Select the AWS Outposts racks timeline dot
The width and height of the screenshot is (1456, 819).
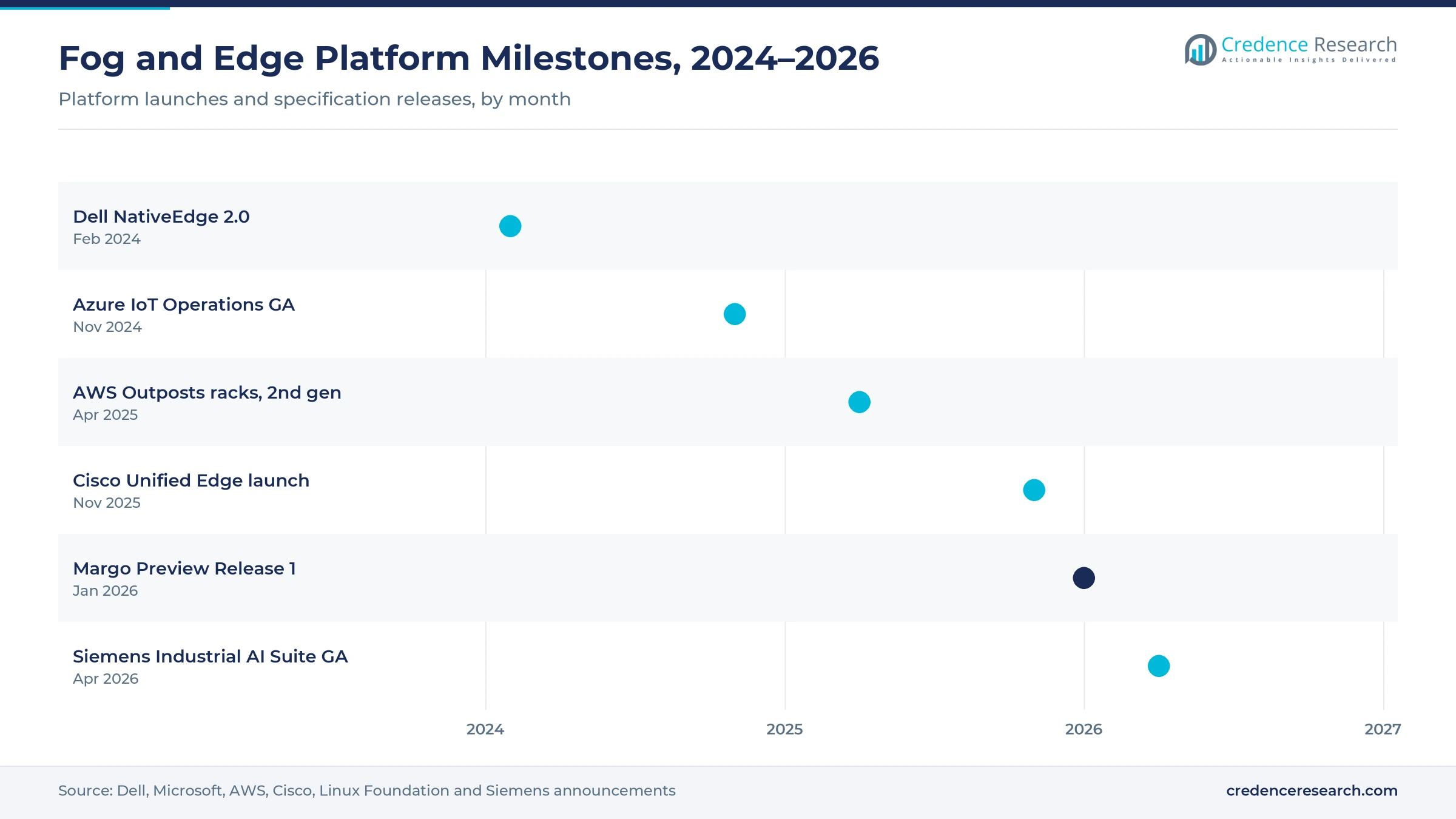pyautogui.click(x=859, y=402)
